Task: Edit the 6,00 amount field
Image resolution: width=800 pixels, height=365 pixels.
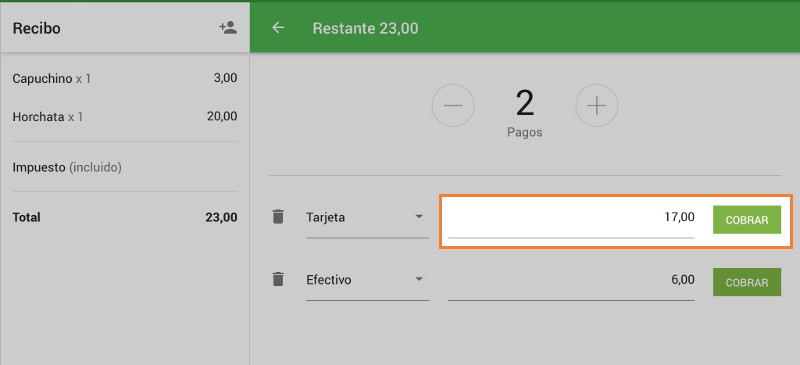Action: pyautogui.click(x=571, y=281)
